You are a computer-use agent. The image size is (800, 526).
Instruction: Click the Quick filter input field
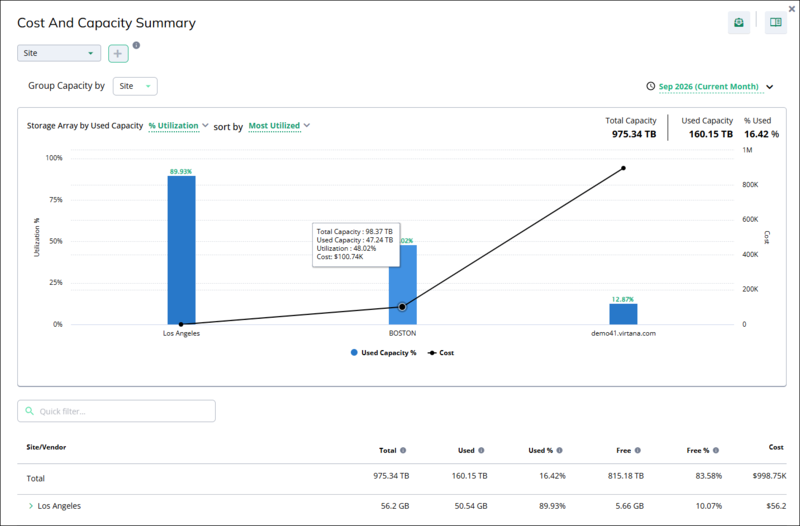(x=116, y=411)
